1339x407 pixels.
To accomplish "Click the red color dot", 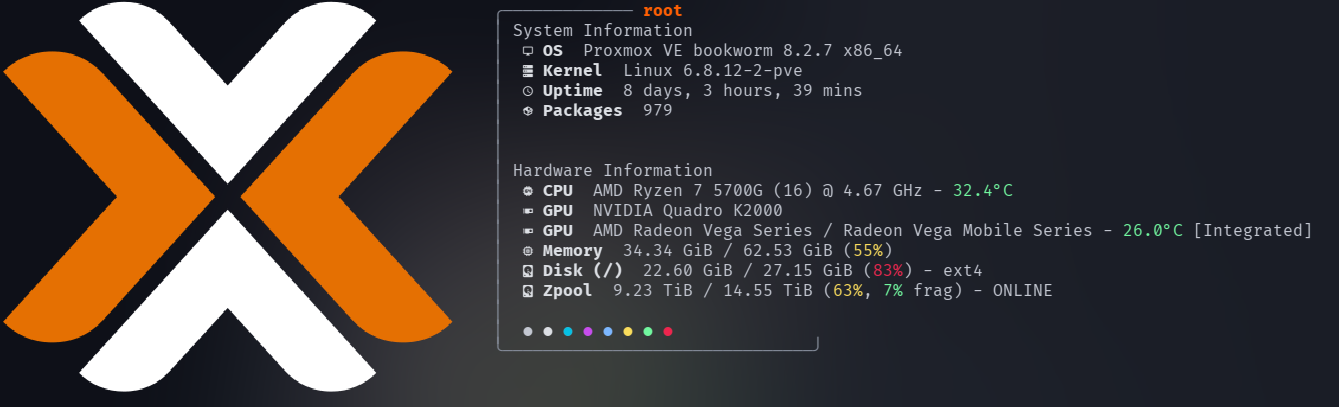I will tap(668, 331).
